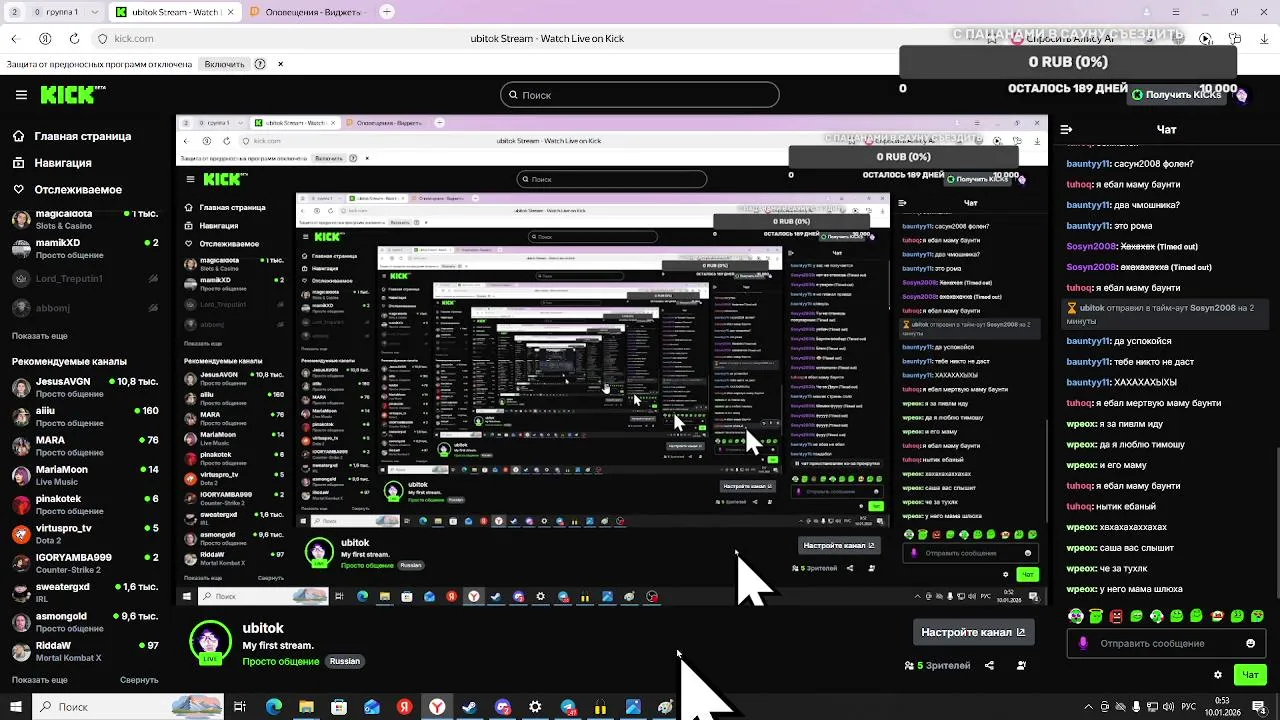Click Настройте канал button

pos(973,632)
